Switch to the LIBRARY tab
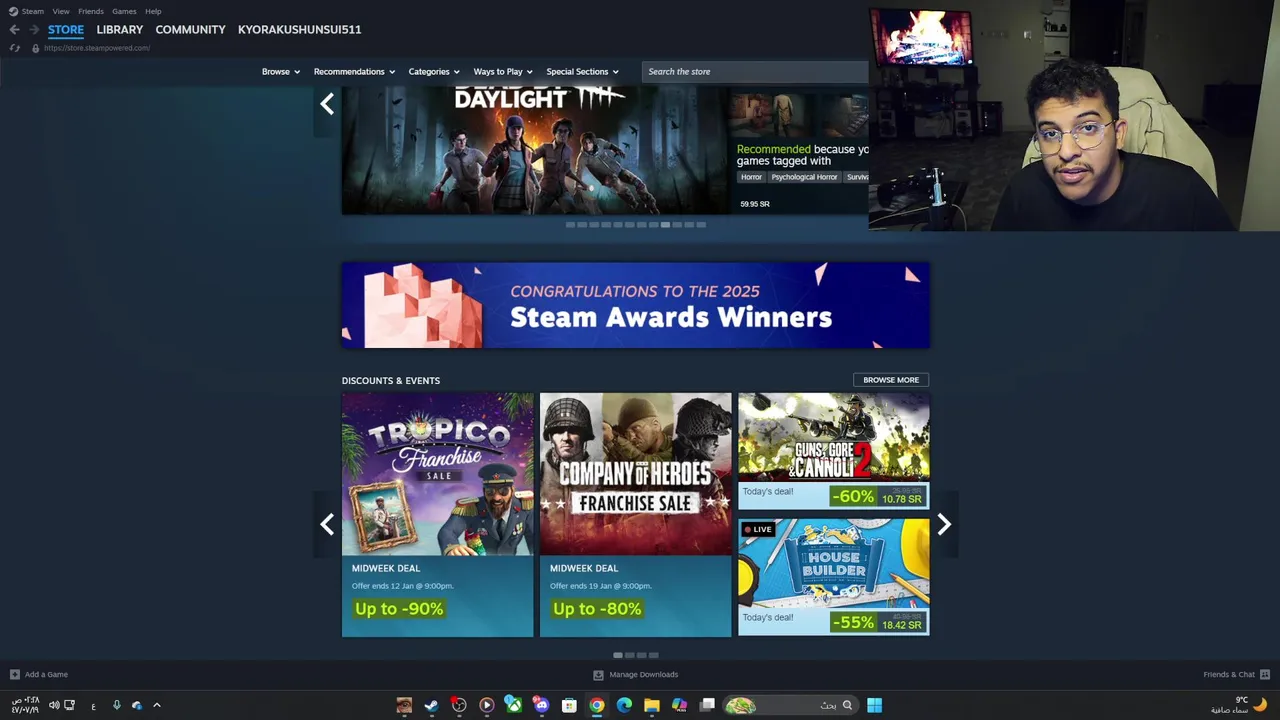The height and width of the screenshot is (720, 1280). pos(120,30)
